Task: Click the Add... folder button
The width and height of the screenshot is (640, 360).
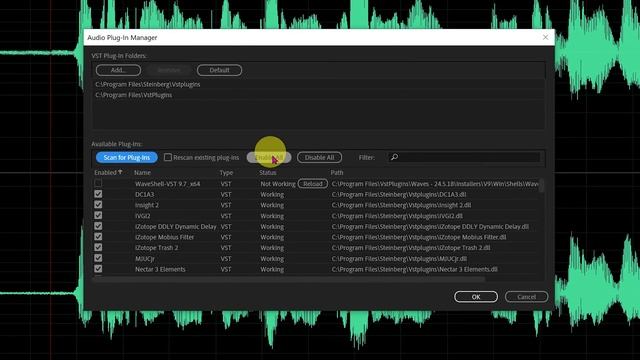Action: click(x=118, y=70)
